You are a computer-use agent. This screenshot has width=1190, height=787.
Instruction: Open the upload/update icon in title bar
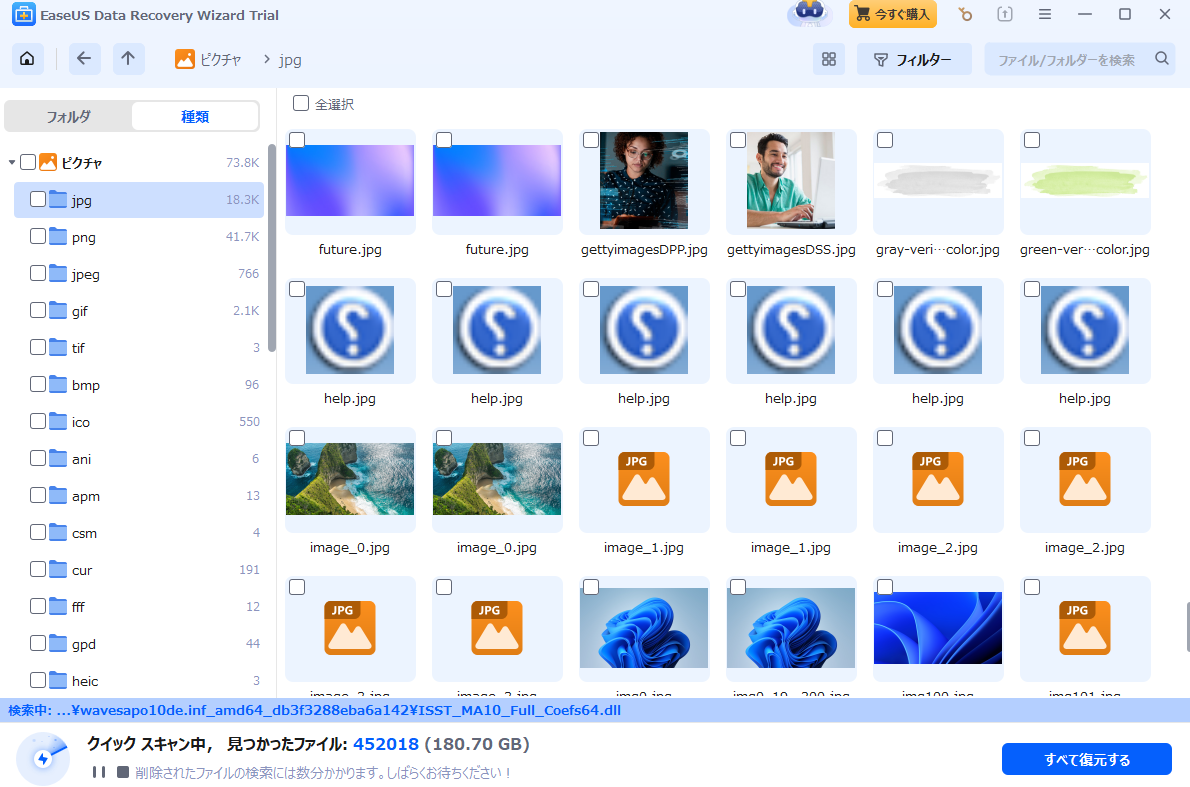(1005, 14)
